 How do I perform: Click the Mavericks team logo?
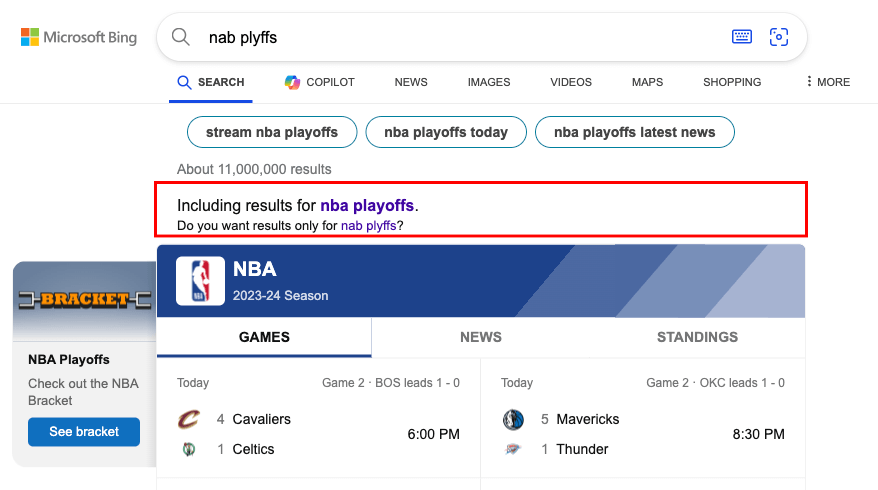click(x=513, y=419)
